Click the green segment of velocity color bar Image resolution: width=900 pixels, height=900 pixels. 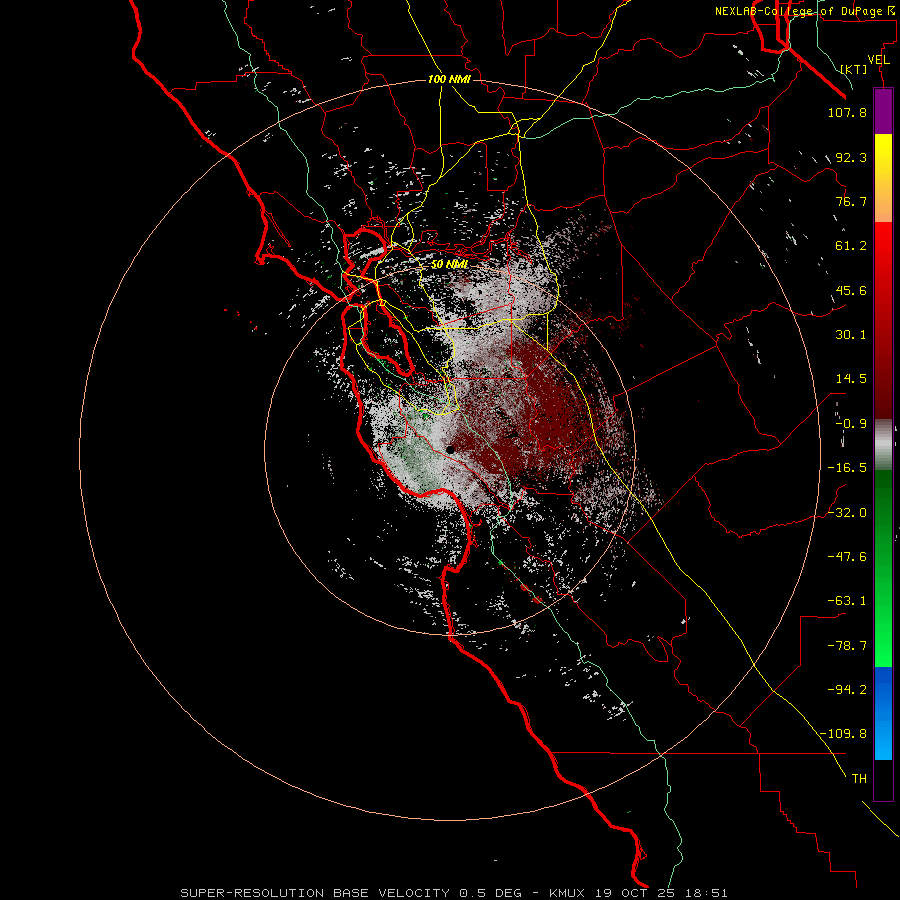(x=883, y=568)
